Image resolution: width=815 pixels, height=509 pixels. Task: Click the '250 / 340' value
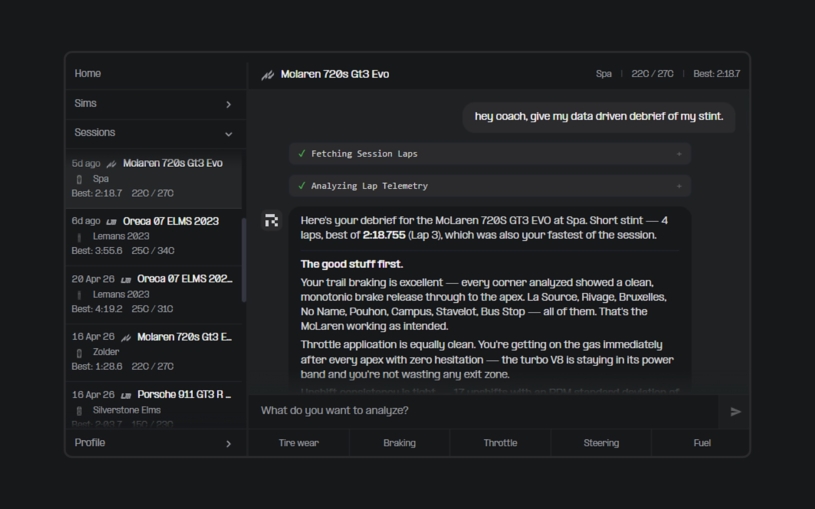pyautogui.click(x=153, y=251)
